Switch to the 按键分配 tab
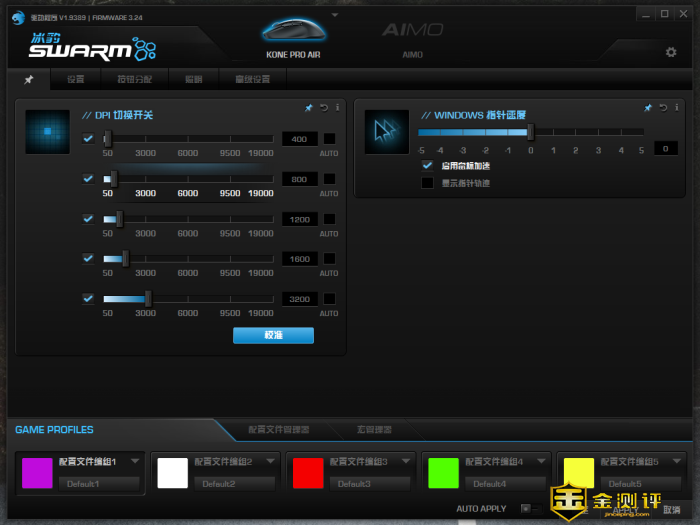This screenshot has height=525, width=700. point(135,79)
